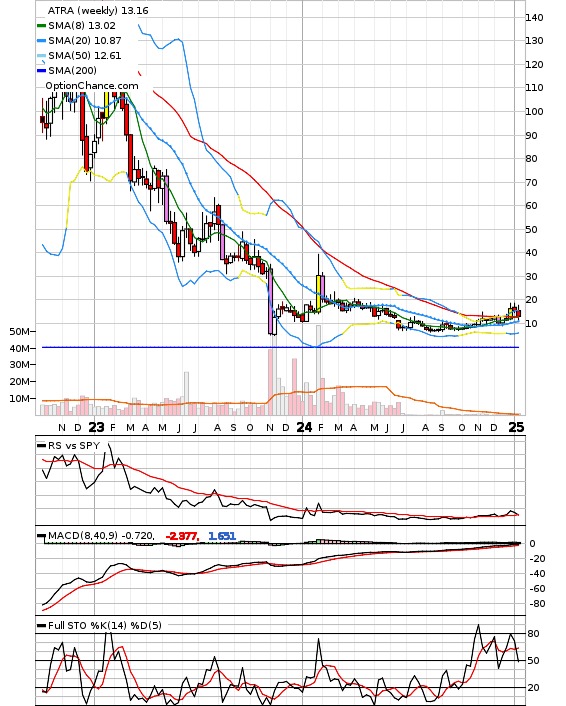The image size is (566, 706).
Task: Click the black swatch beside Full STO
Action: pos(41,625)
